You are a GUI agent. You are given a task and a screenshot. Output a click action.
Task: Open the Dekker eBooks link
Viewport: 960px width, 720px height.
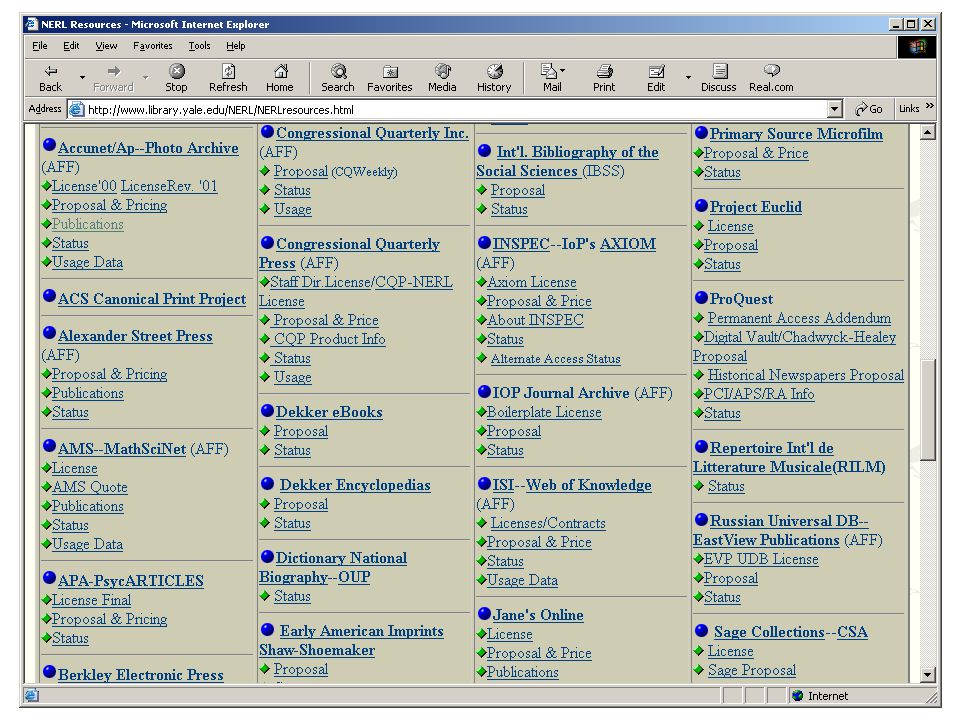pos(329,412)
